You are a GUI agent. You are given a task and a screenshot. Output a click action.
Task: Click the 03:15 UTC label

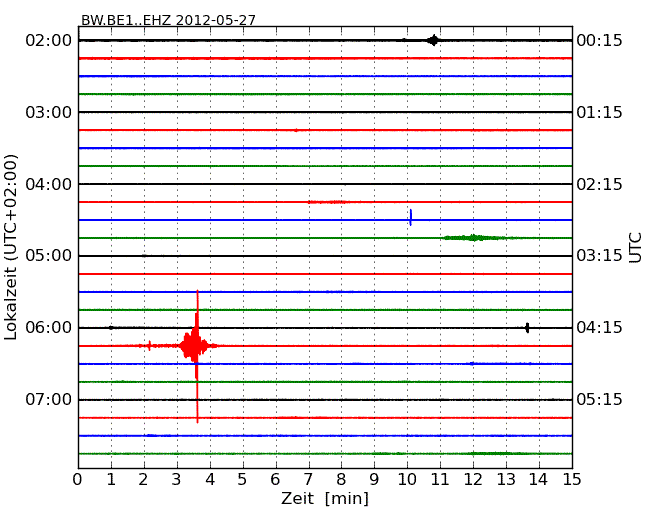click(599, 255)
